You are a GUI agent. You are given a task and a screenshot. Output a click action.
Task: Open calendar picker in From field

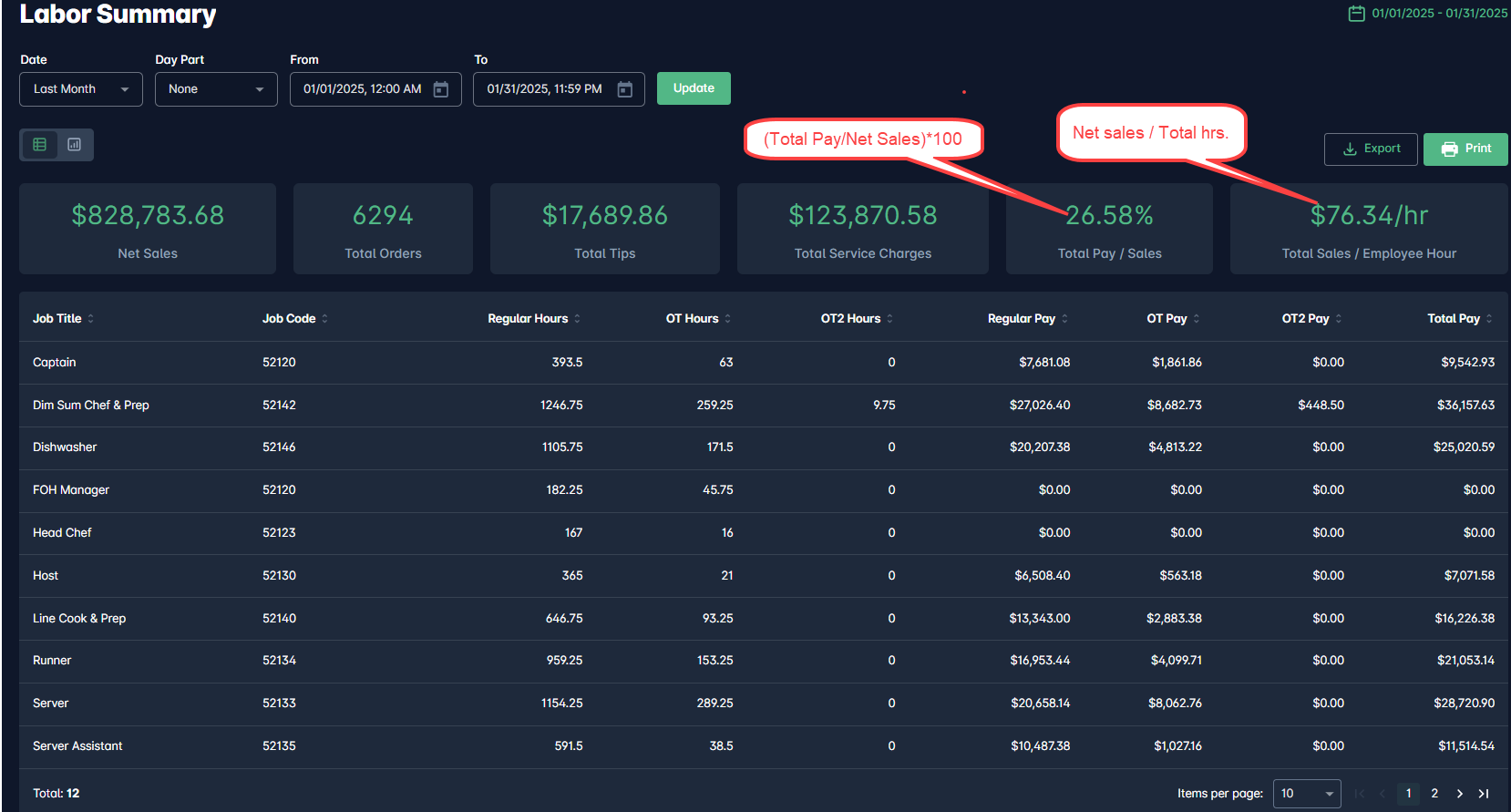click(441, 89)
